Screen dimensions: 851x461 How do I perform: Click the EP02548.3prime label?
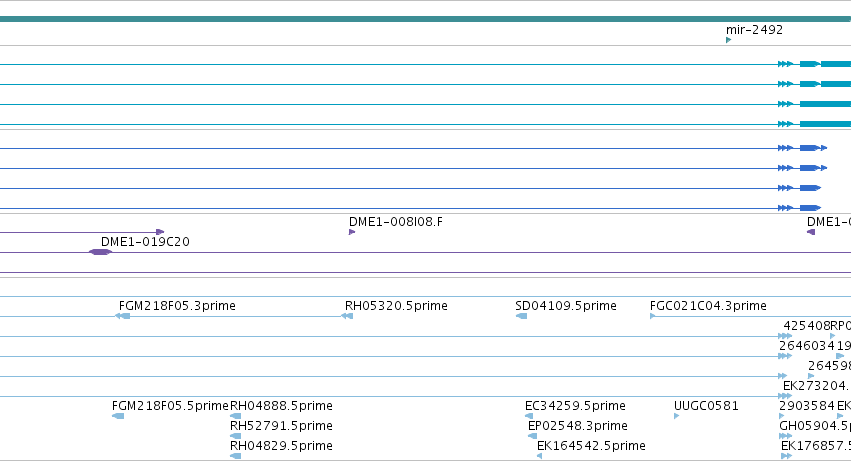(x=577, y=426)
